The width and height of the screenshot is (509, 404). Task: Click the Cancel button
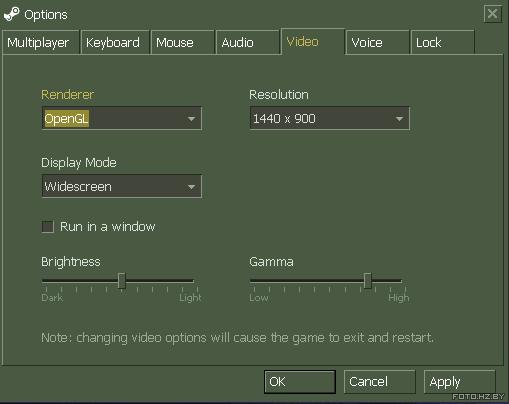click(x=380, y=382)
